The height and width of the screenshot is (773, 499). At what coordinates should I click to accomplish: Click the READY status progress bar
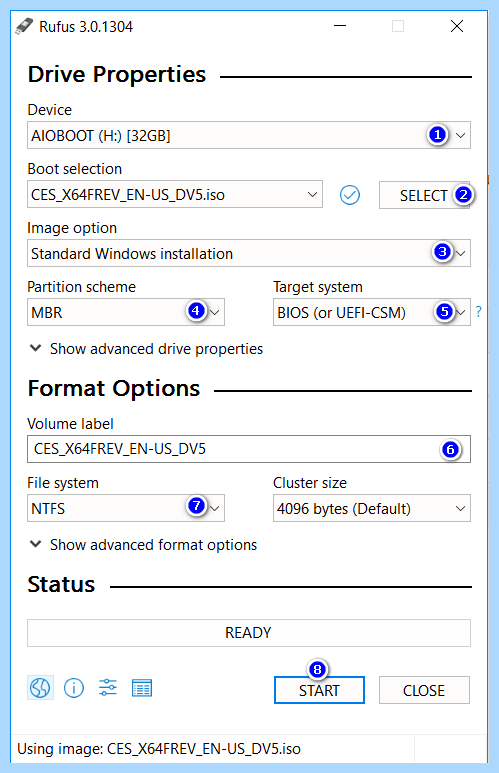(x=249, y=633)
